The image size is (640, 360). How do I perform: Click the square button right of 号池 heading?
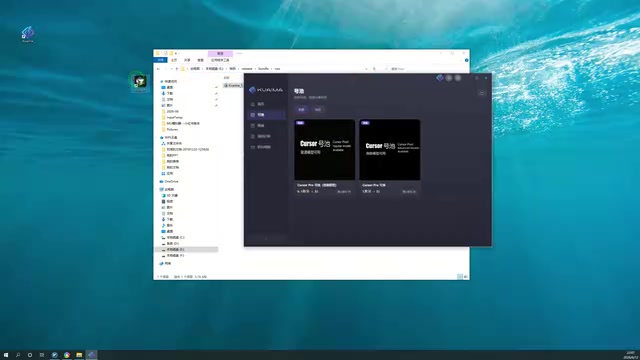(x=482, y=93)
